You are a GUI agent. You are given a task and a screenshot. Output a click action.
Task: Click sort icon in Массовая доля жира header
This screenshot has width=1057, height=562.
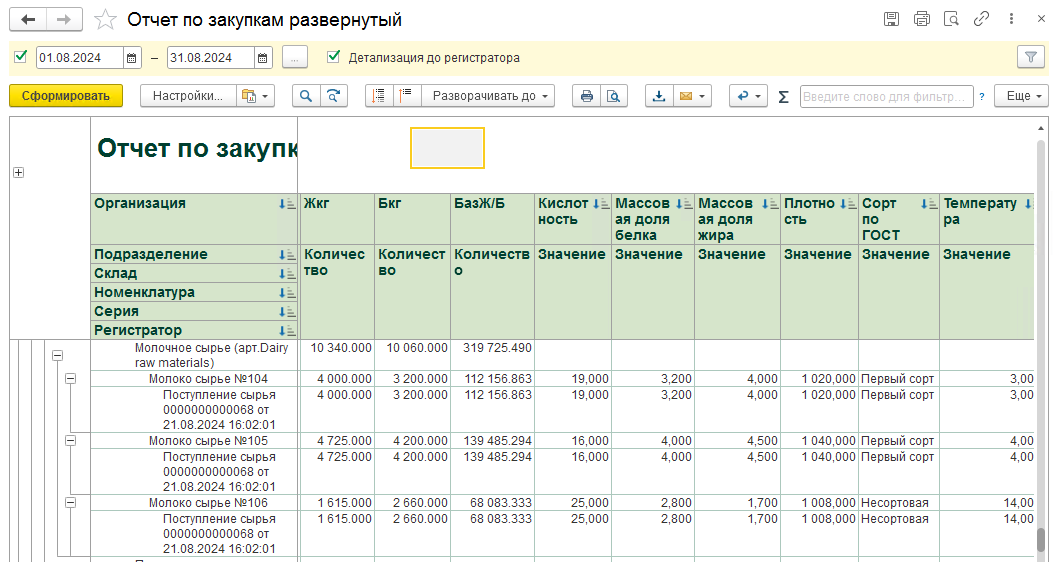click(x=770, y=204)
